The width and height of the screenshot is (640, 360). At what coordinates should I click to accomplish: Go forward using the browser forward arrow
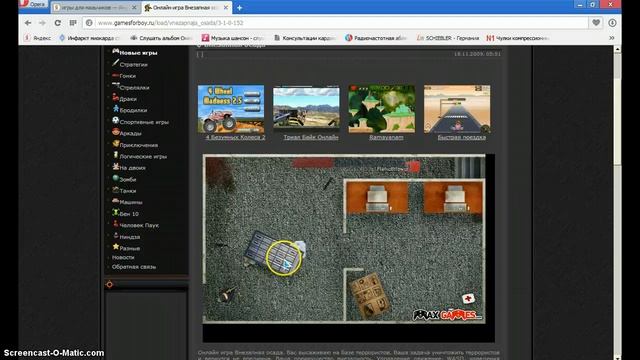[x=42, y=23]
